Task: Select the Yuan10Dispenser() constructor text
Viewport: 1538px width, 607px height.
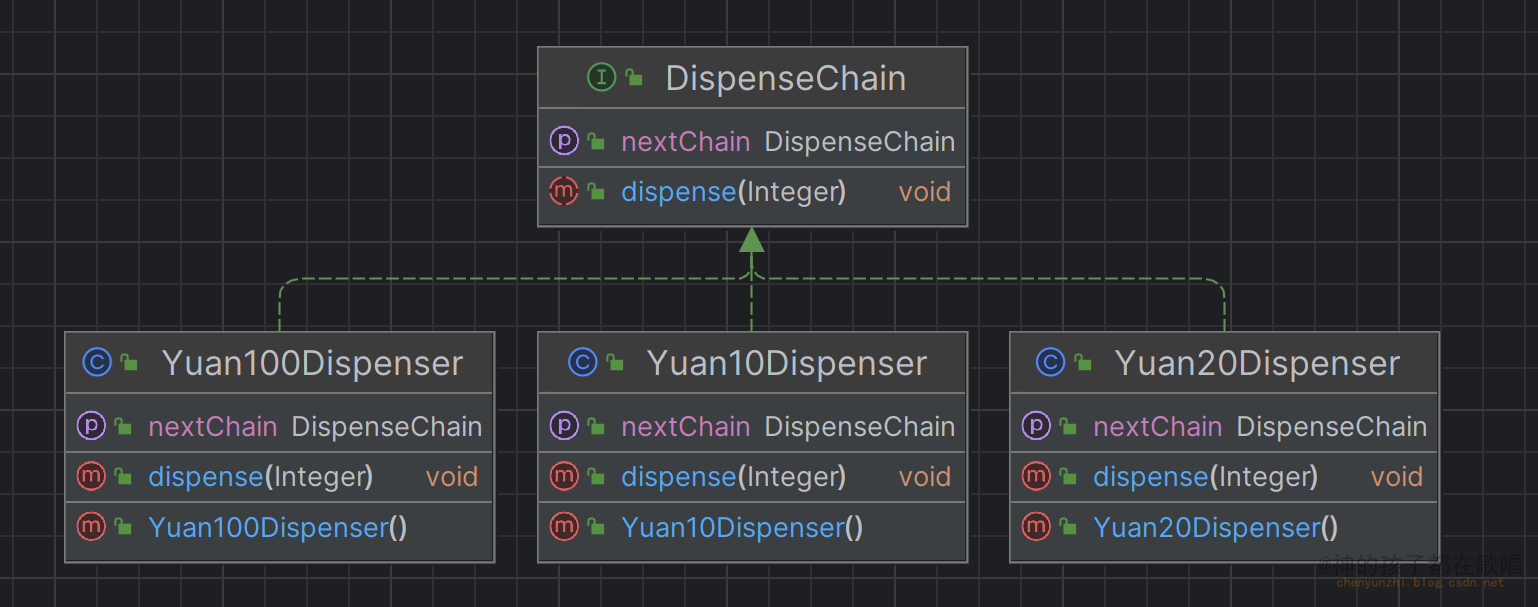Action: coord(742,527)
